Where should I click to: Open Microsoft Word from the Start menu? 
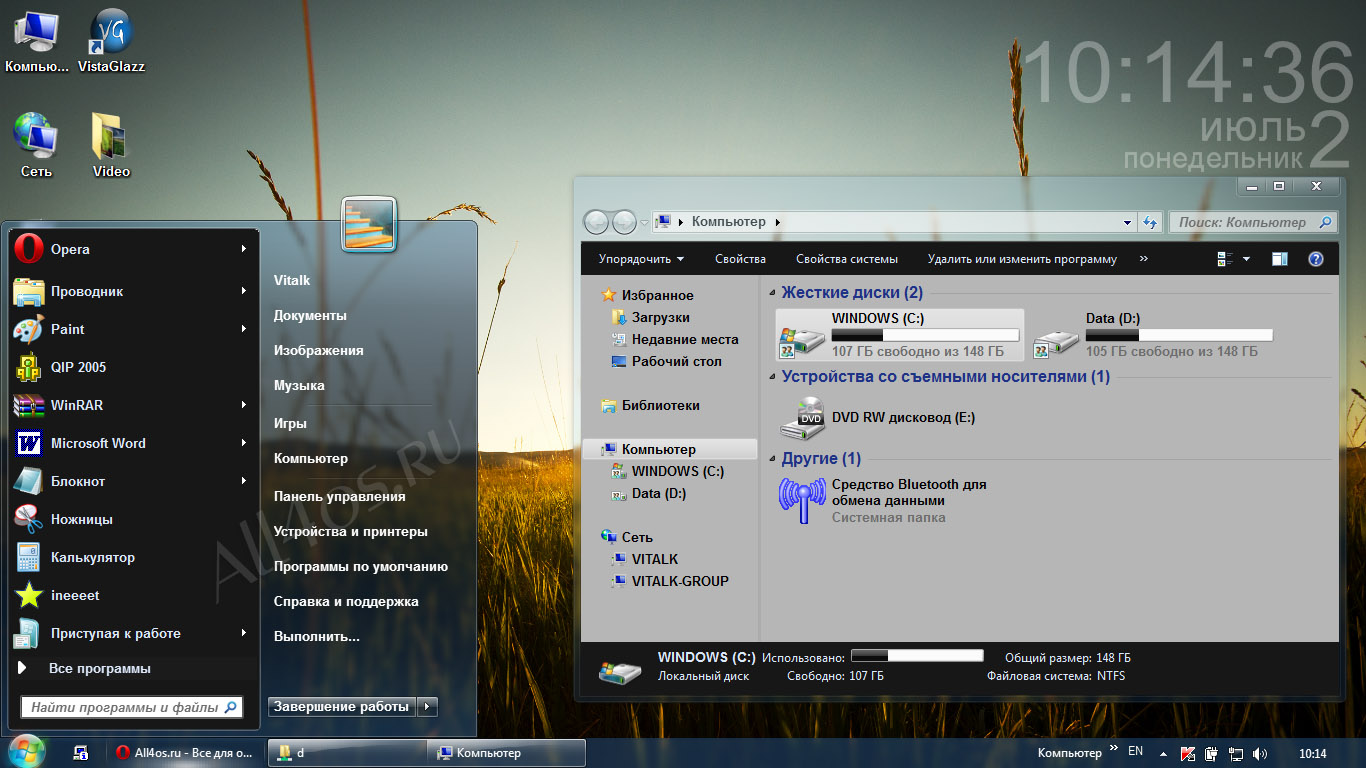coord(133,443)
